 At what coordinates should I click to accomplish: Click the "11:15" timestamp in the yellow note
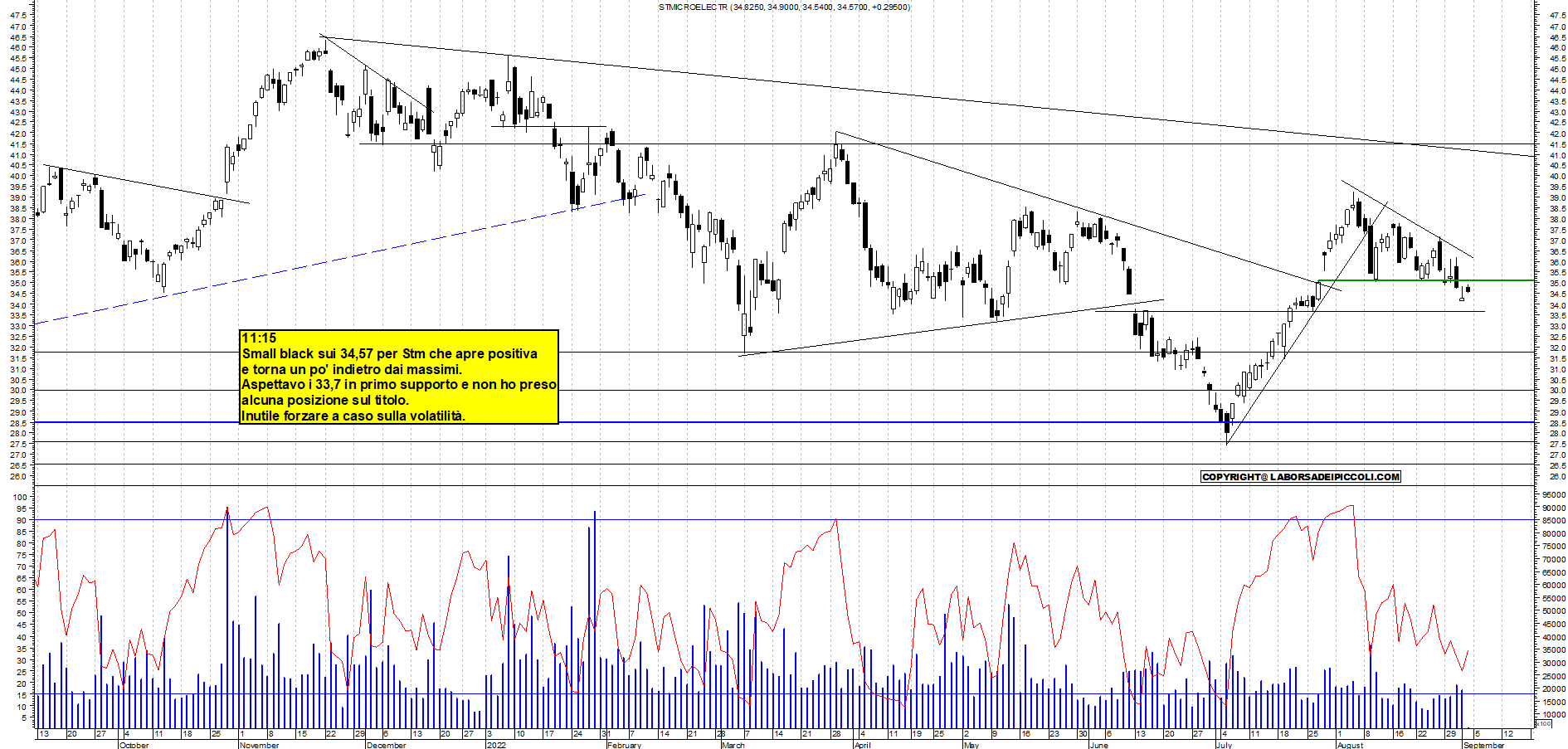(259, 338)
